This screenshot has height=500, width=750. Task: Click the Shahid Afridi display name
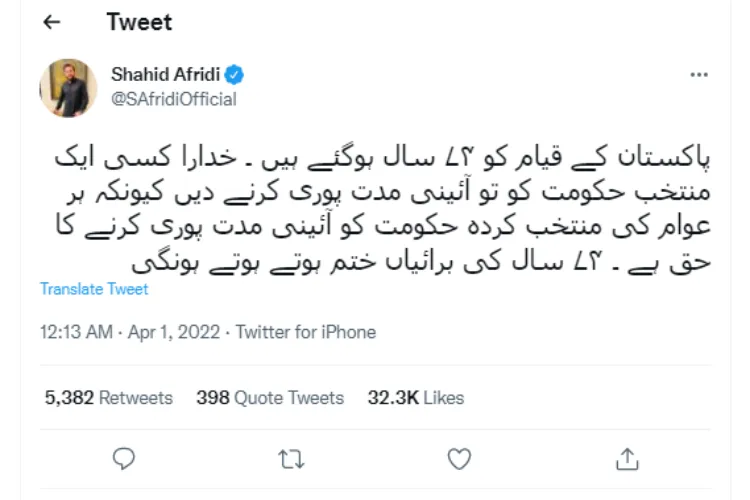tap(165, 75)
